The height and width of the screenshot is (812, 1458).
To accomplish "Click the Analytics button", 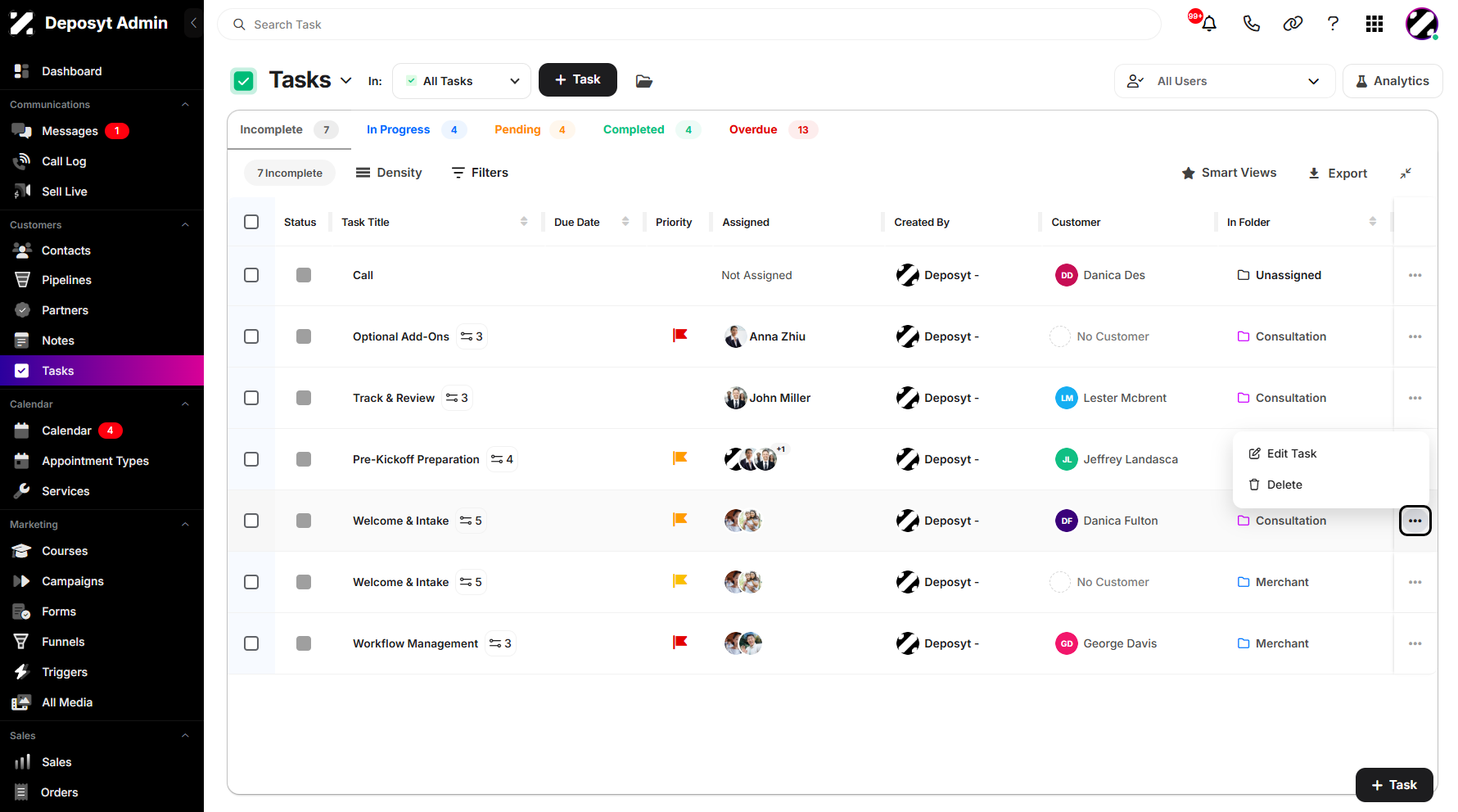I will coord(1393,81).
